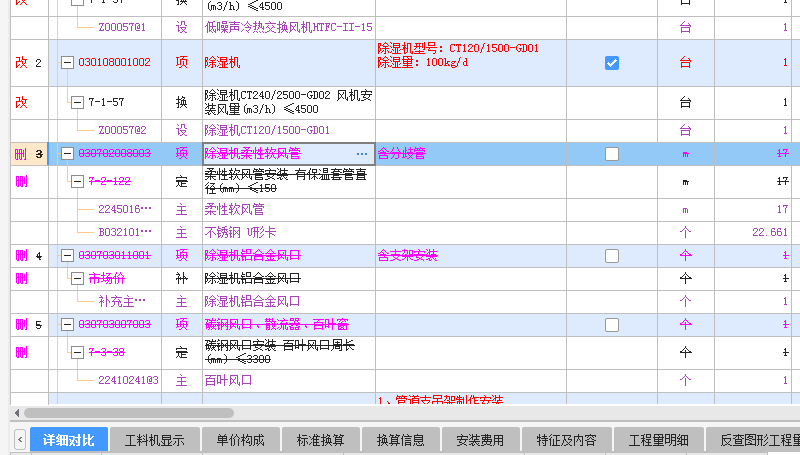Switch to the 详细对比 tab
Screen dimensions: 800x455
click(69, 440)
